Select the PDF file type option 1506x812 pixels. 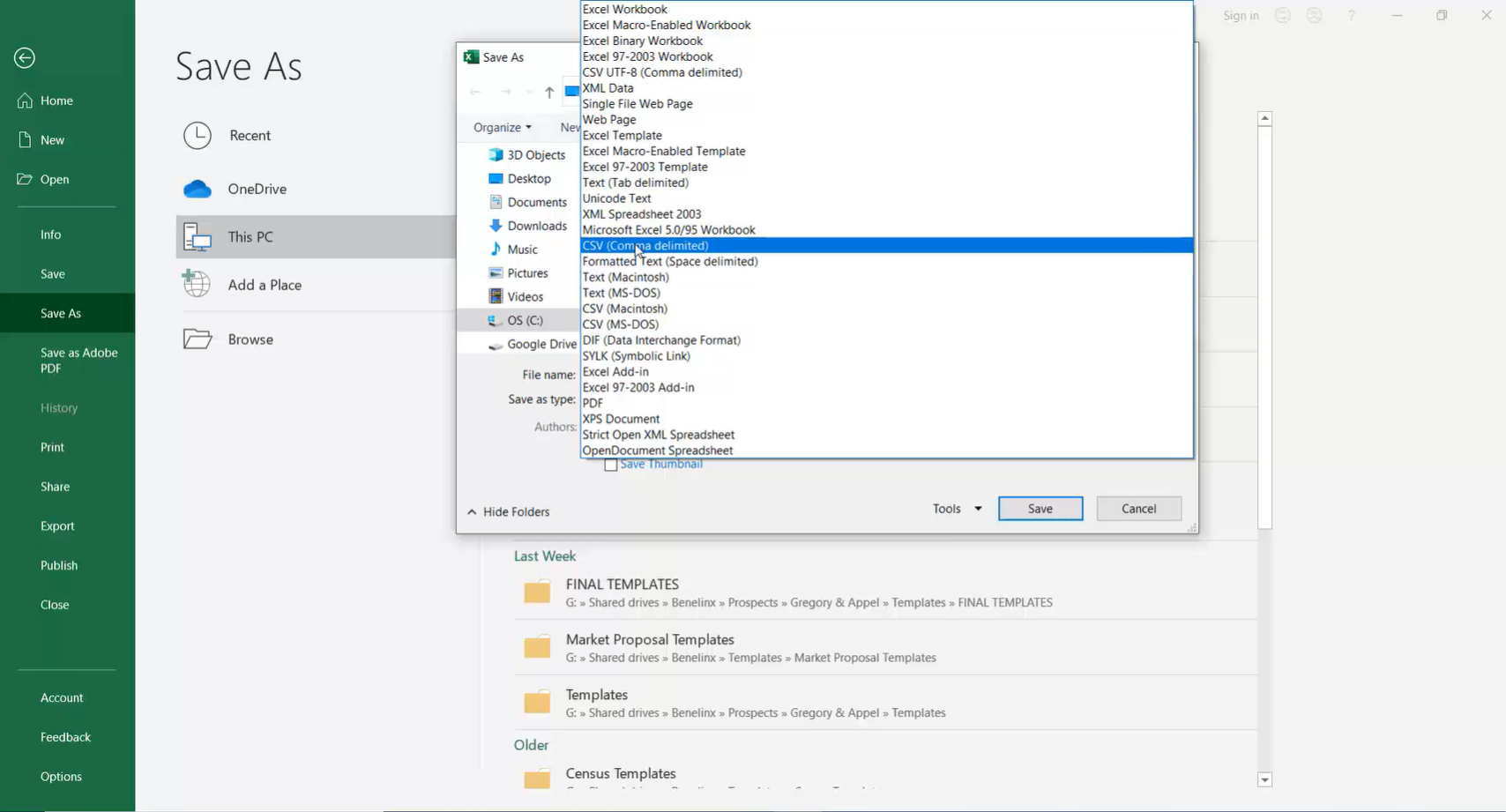click(886, 403)
